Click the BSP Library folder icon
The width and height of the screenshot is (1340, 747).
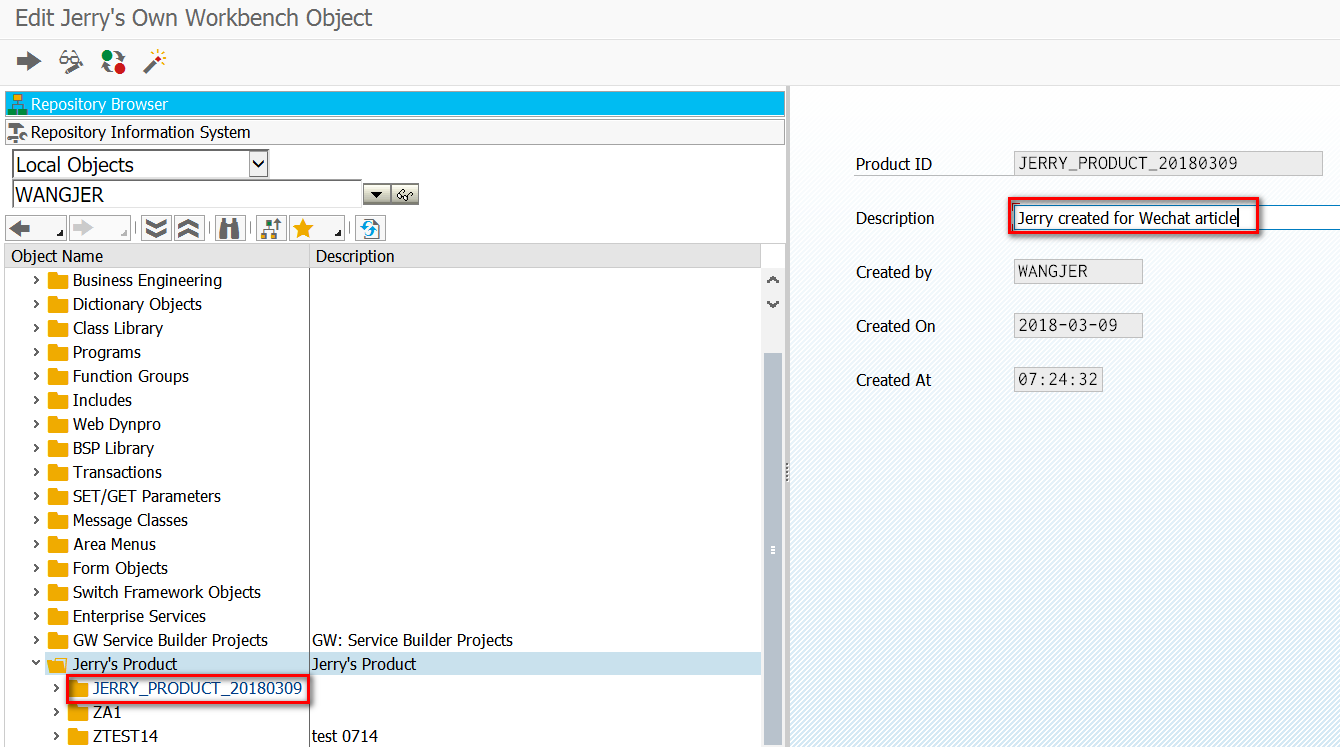pos(58,448)
